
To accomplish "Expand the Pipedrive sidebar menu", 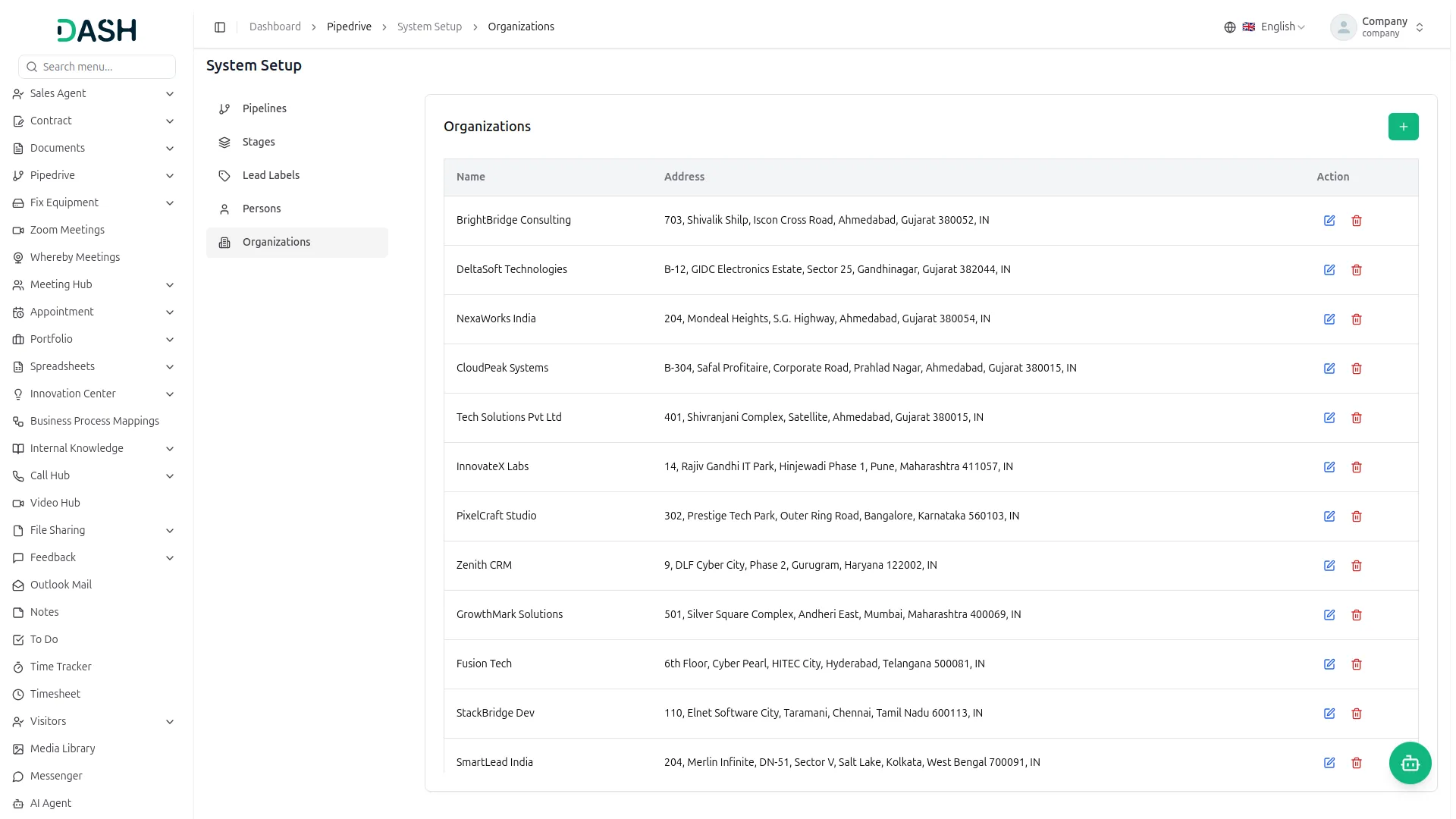I will coord(94,175).
